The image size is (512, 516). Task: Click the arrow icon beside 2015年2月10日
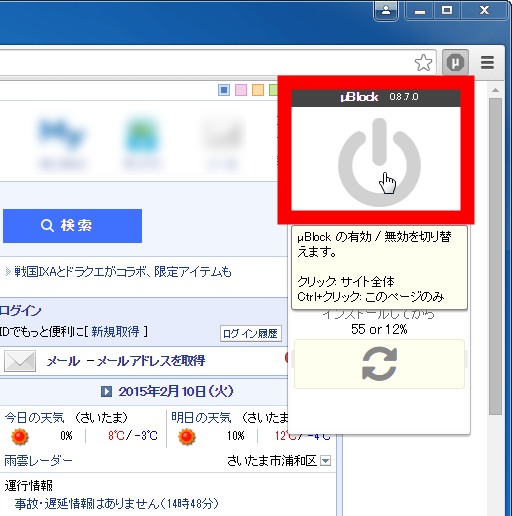pyautogui.click(x=106, y=391)
